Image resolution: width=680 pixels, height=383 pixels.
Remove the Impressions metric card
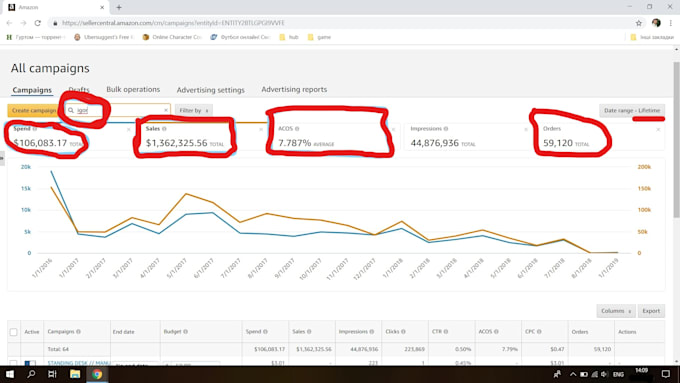pos(526,130)
